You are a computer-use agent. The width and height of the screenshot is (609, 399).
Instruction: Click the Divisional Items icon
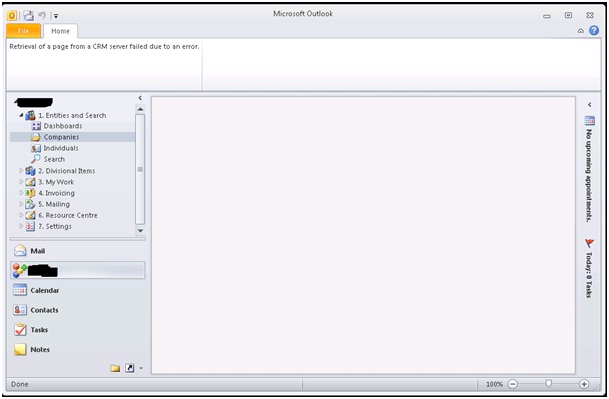coord(30,171)
